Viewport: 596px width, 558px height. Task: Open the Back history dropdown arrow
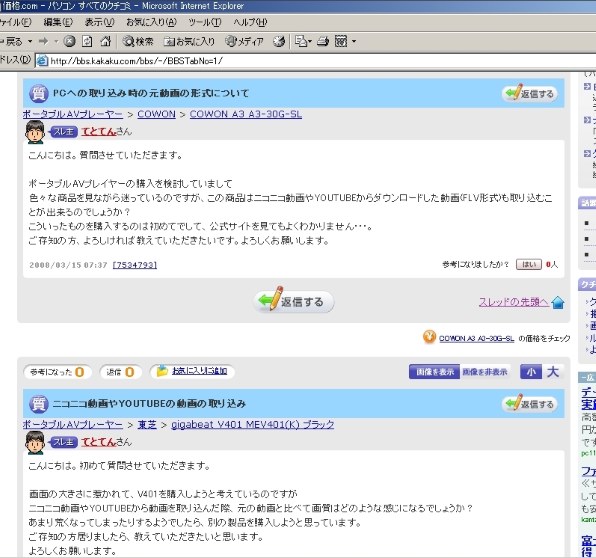[30, 41]
